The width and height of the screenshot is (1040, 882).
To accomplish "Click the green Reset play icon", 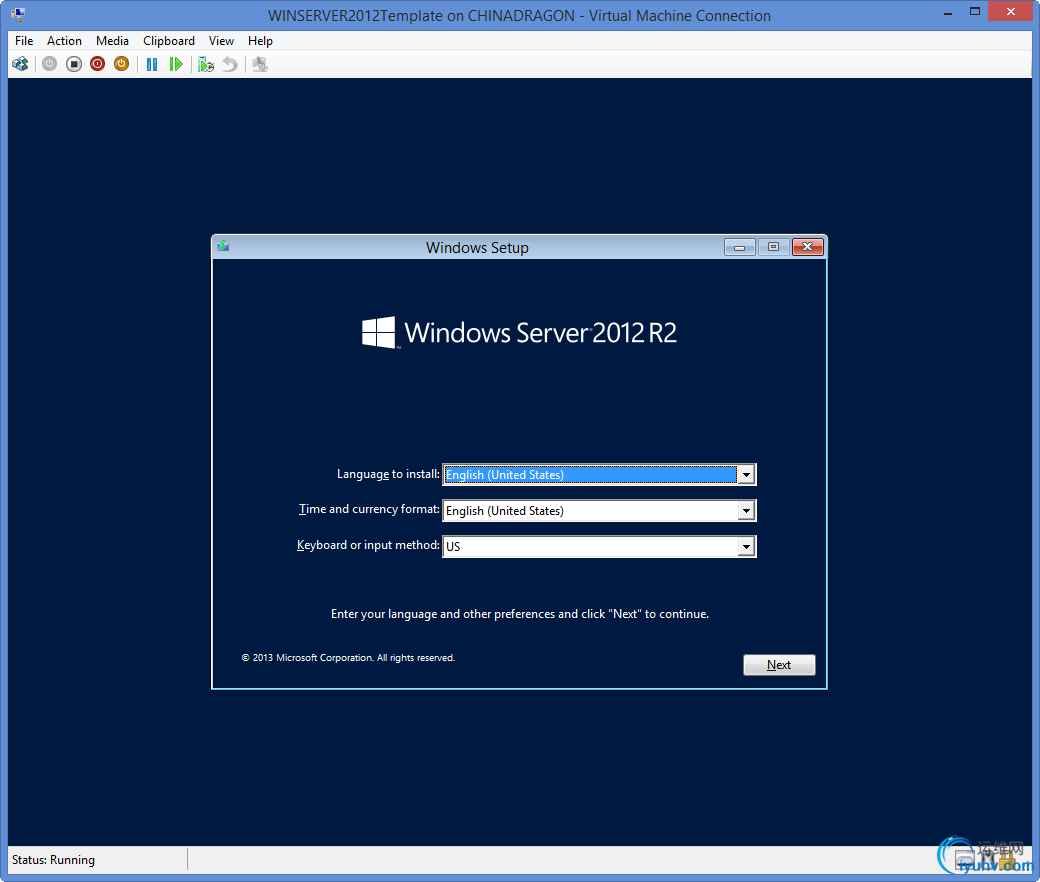I will (x=176, y=64).
